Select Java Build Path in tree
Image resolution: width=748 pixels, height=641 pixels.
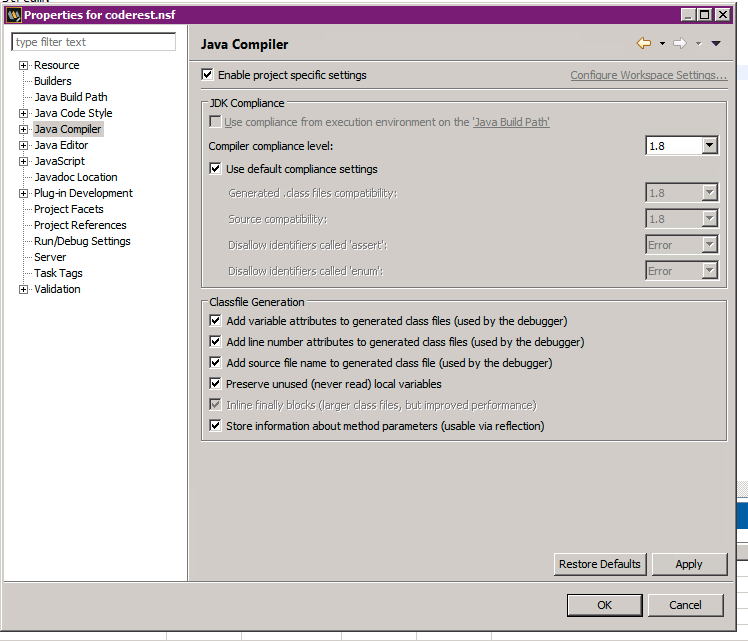[x=70, y=97]
